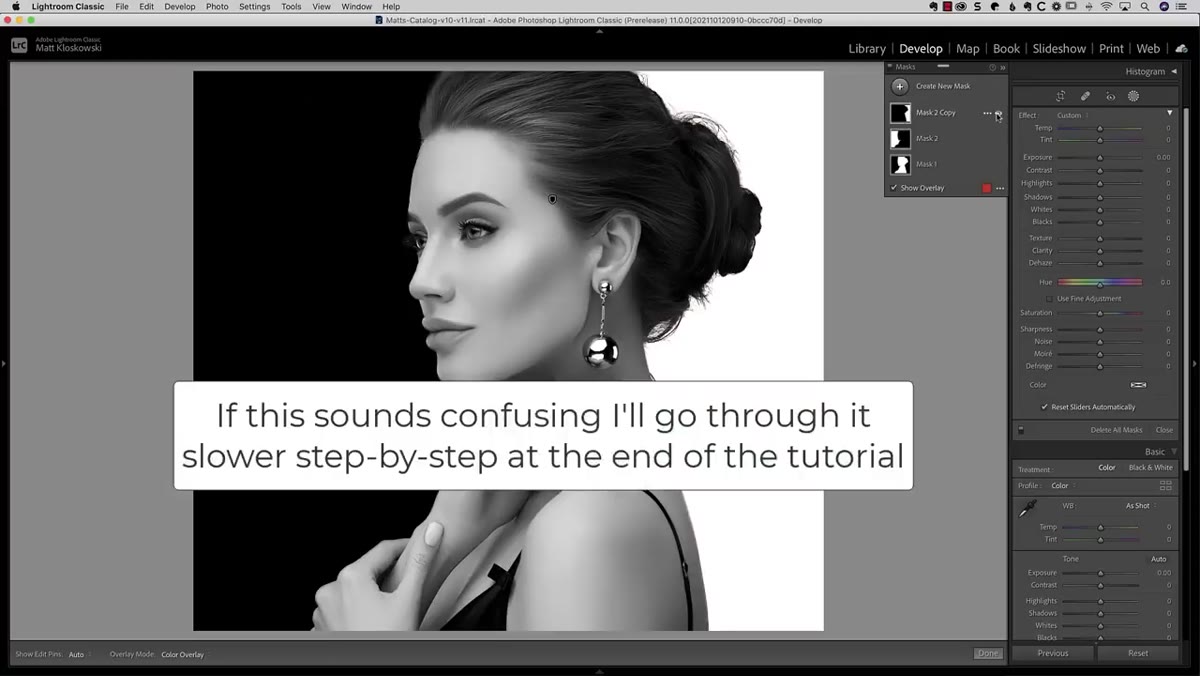This screenshot has height=676, width=1200.
Task: Click Delete All Masks
Action: (x=1116, y=430)
